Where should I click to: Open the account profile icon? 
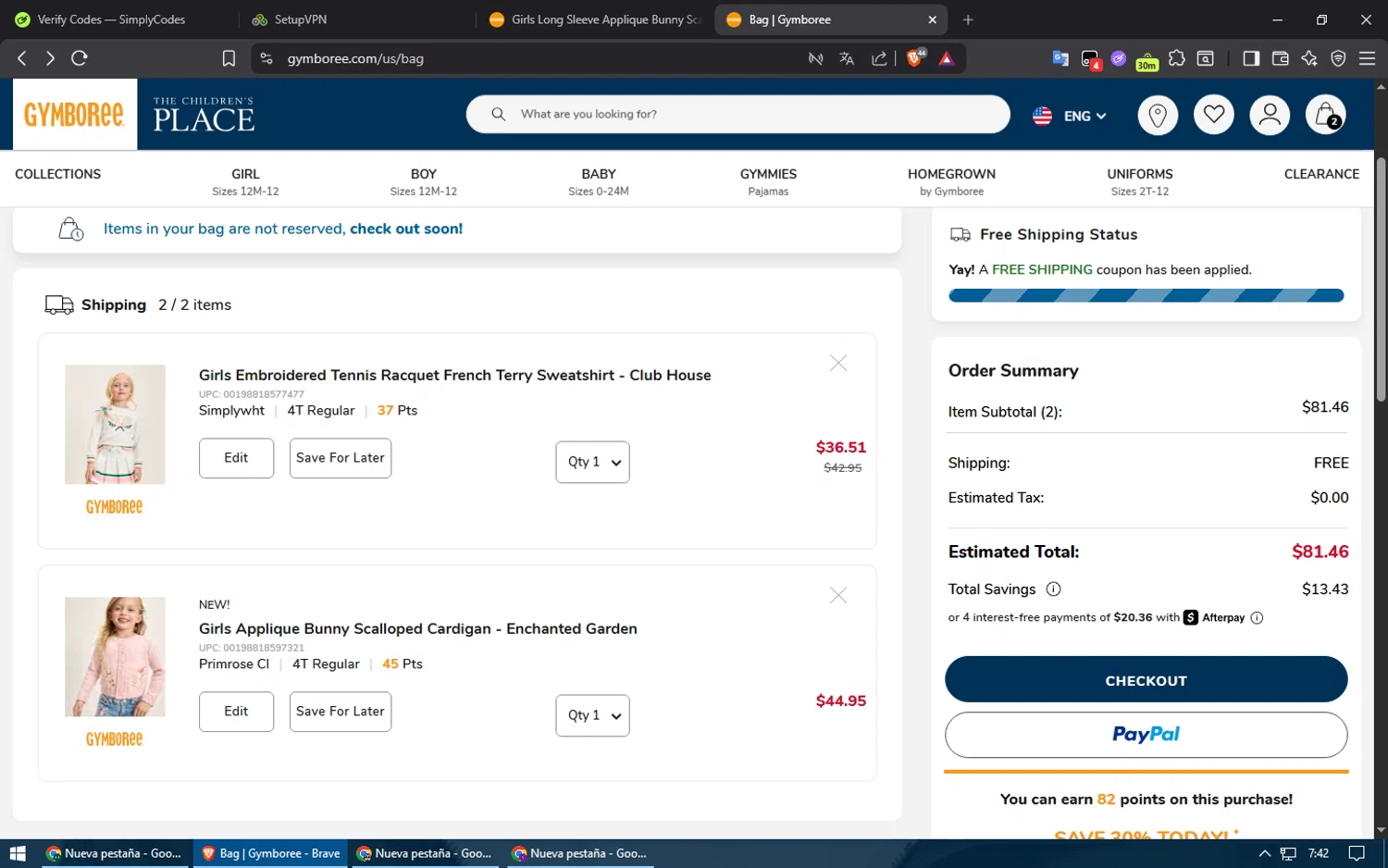(x=1270, y=116)
